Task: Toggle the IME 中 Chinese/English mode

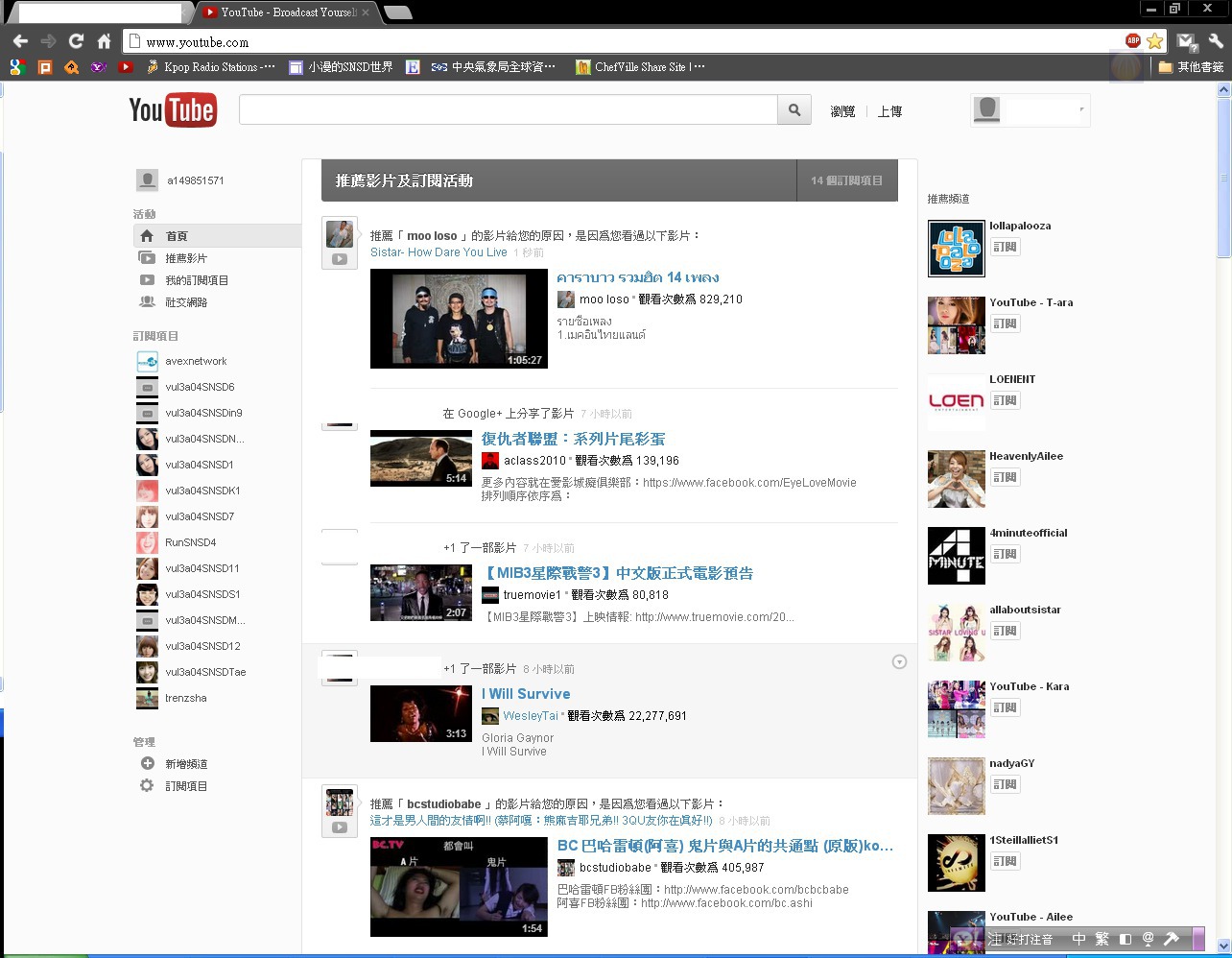Action: (1078, 938)
